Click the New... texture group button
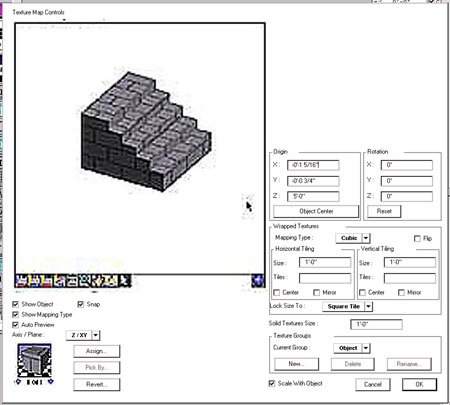 point(296,364)
